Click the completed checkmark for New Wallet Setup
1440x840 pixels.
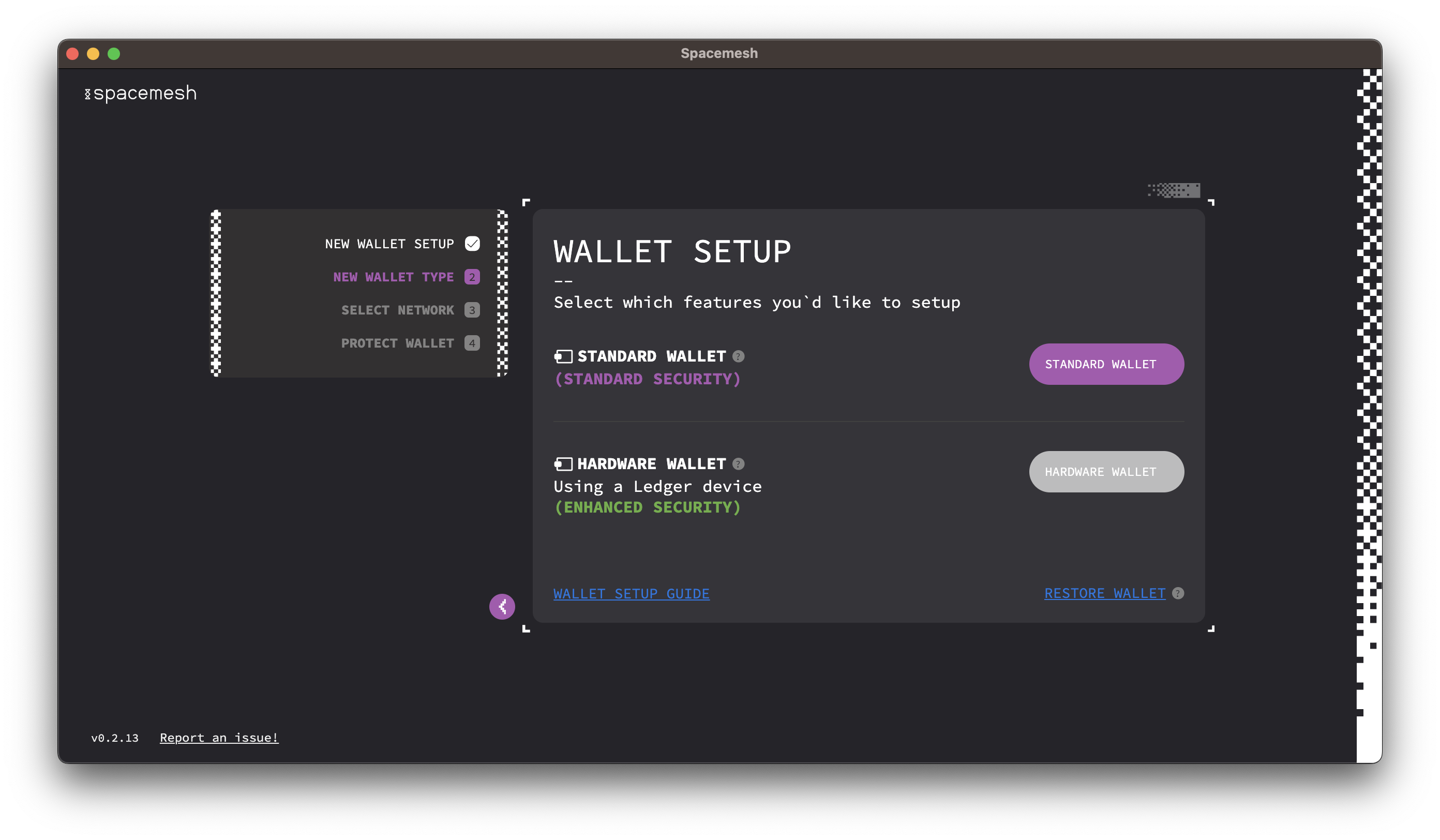(x=472, y=244)
